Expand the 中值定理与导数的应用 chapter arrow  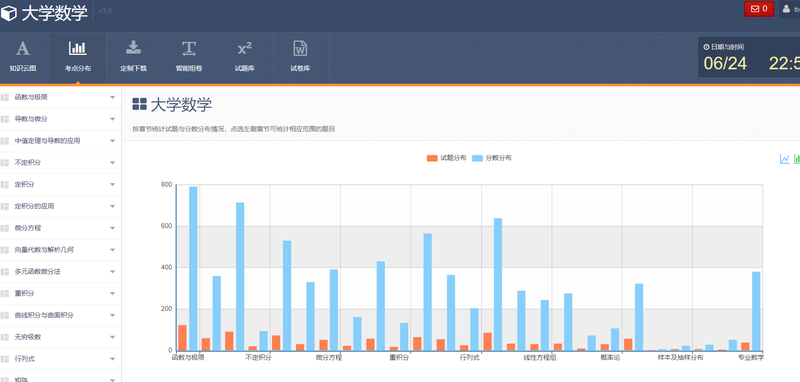coord(112,141)
